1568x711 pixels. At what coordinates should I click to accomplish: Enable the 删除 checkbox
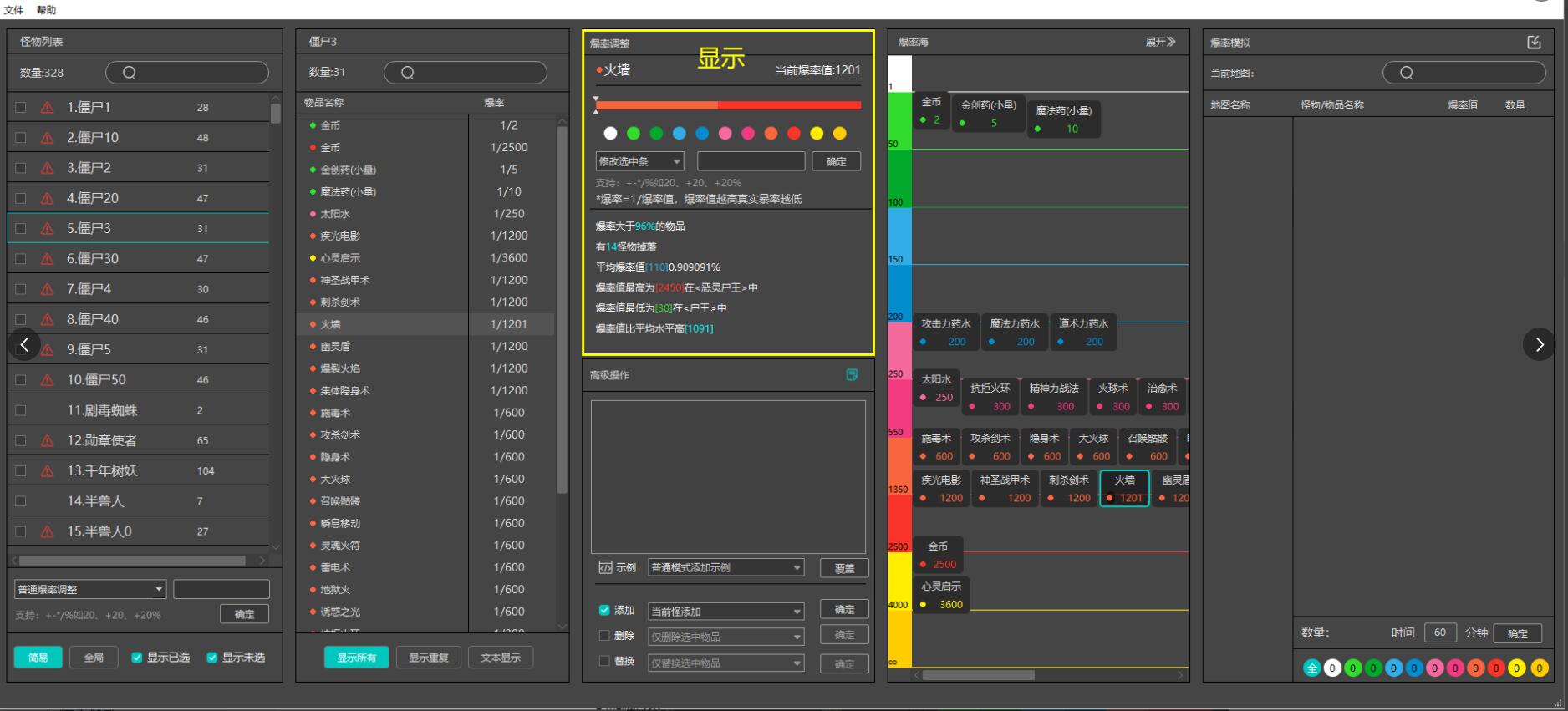point(604,636)
